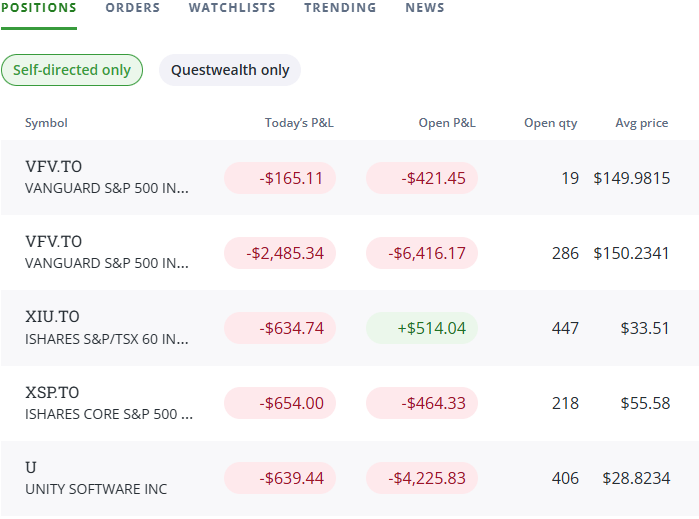Click the open quantity 19
699x519 pixels.
tap(570, 178)
